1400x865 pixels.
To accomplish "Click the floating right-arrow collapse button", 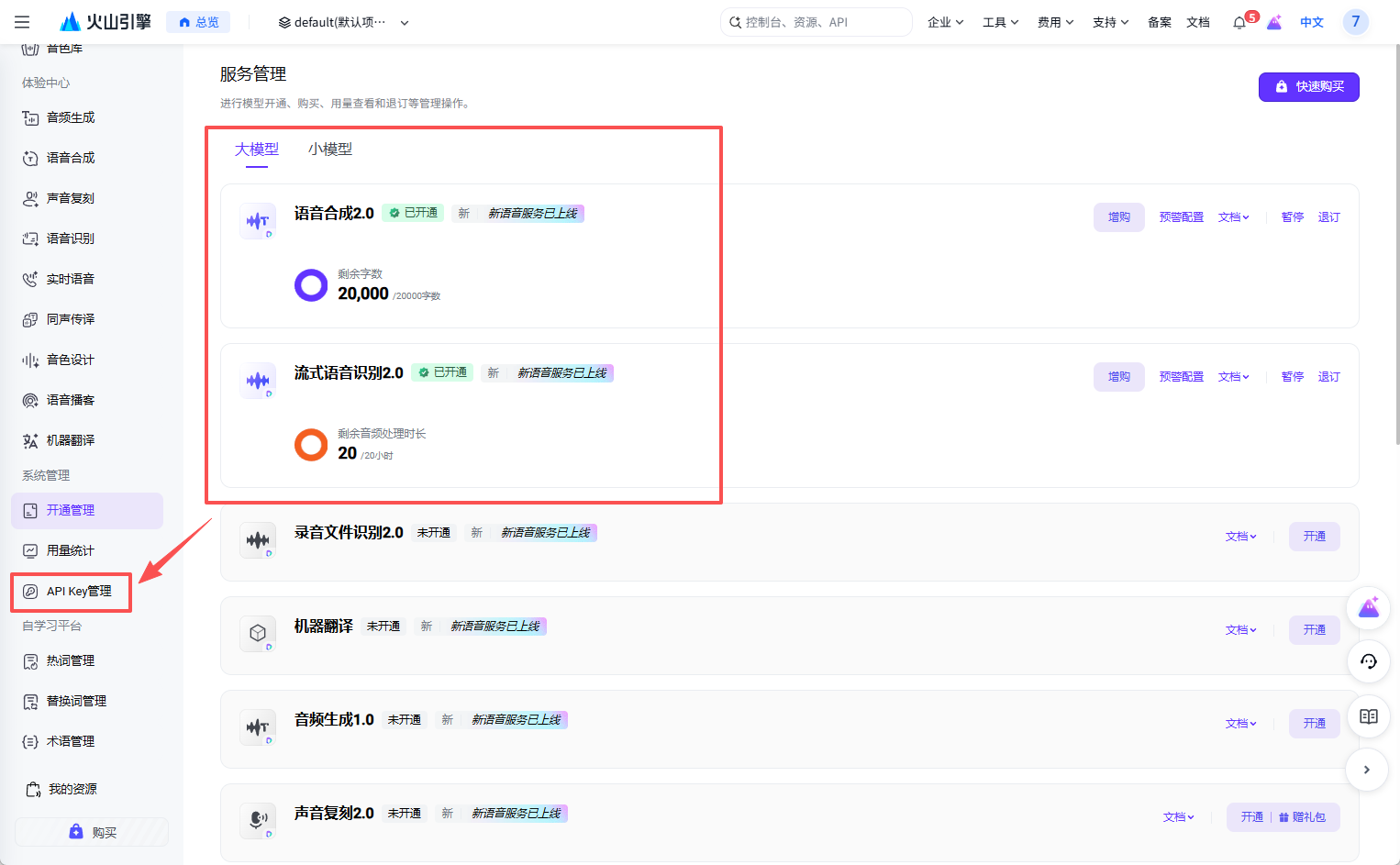I will 1367,770.
